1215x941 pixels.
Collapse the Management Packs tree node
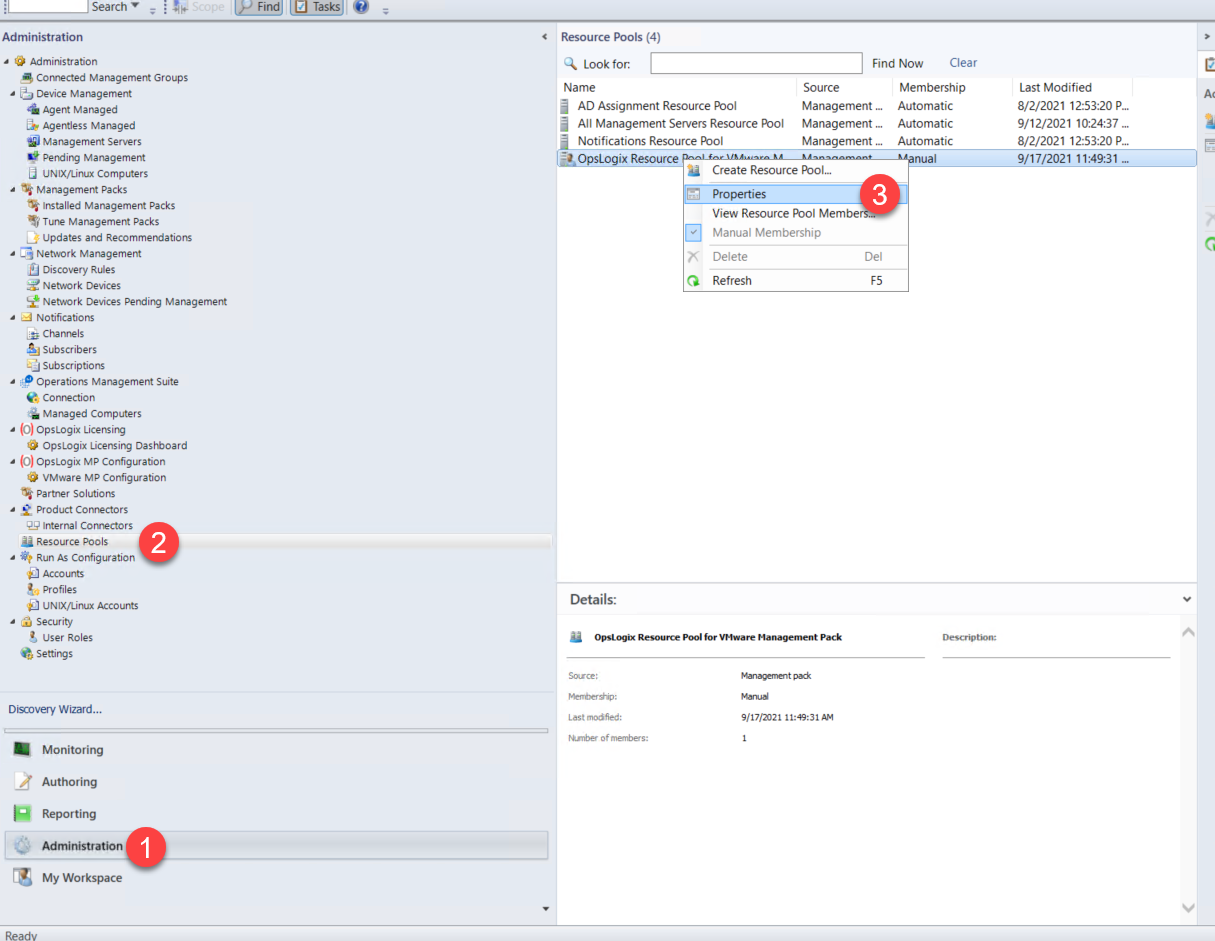(13, 190)
